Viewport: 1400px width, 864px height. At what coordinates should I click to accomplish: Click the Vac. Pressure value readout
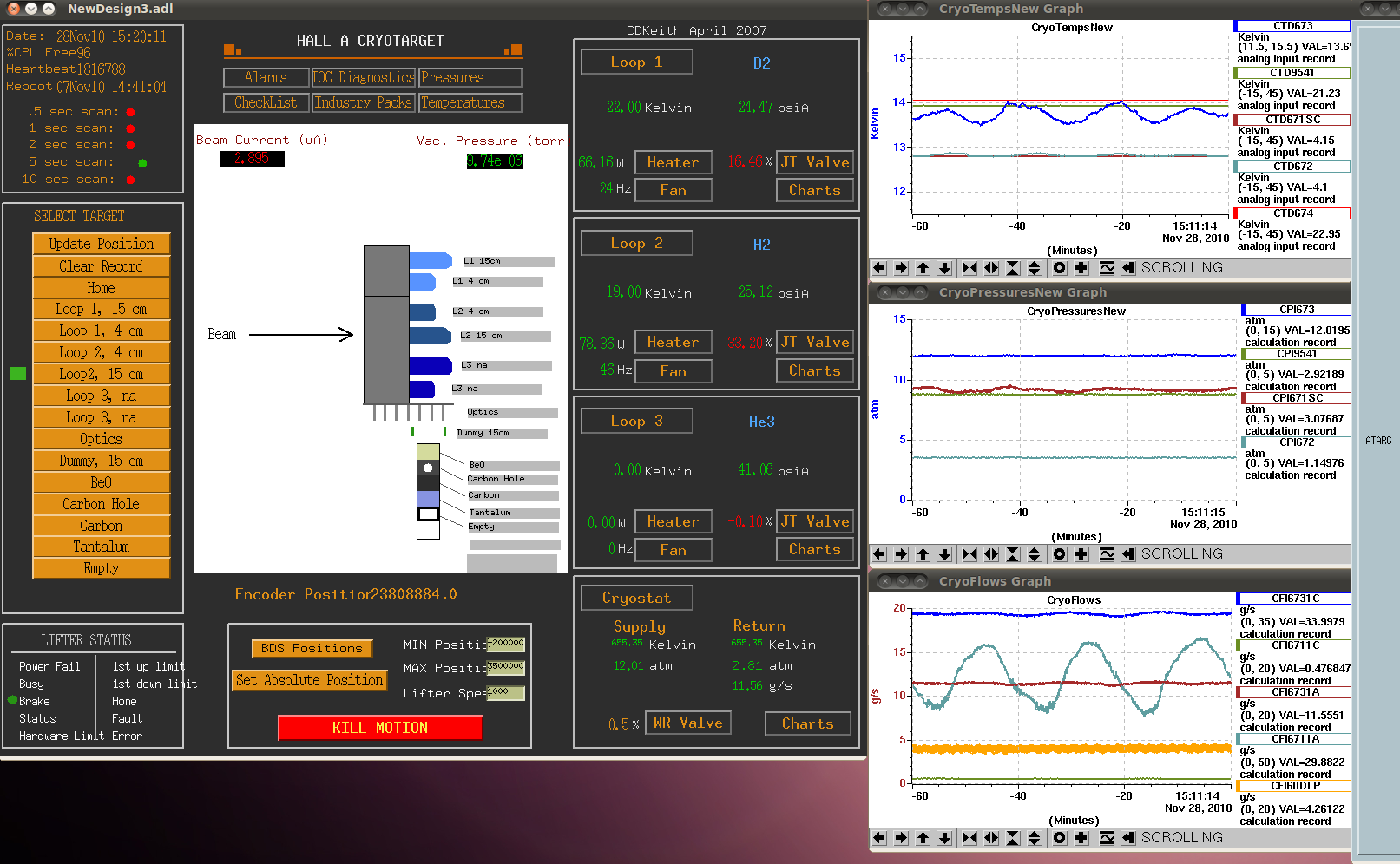click(x=495, y=160)
